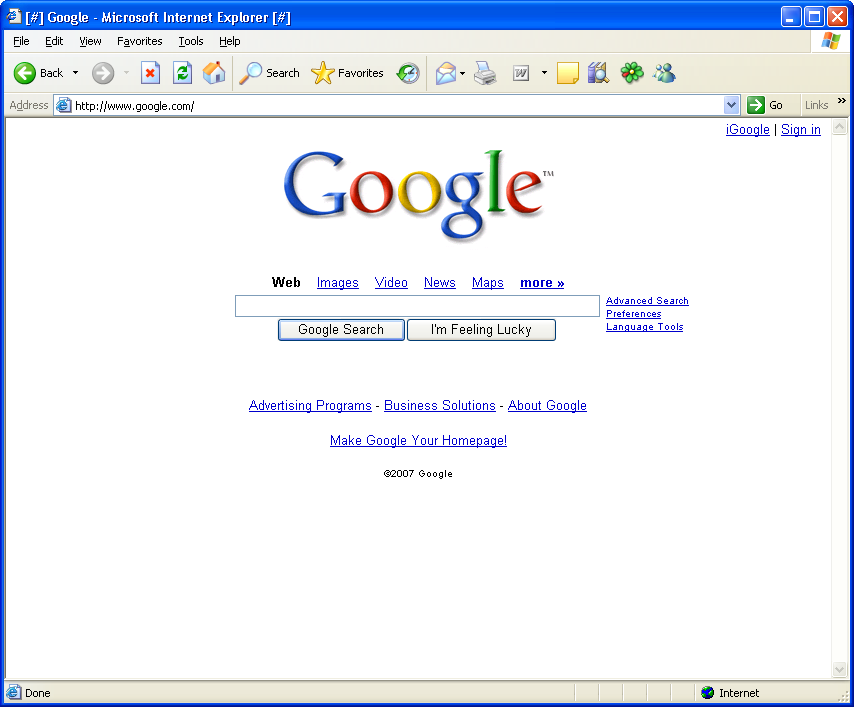Click the Google Search button
Screen dimensions: 854x707
(341, 330)
